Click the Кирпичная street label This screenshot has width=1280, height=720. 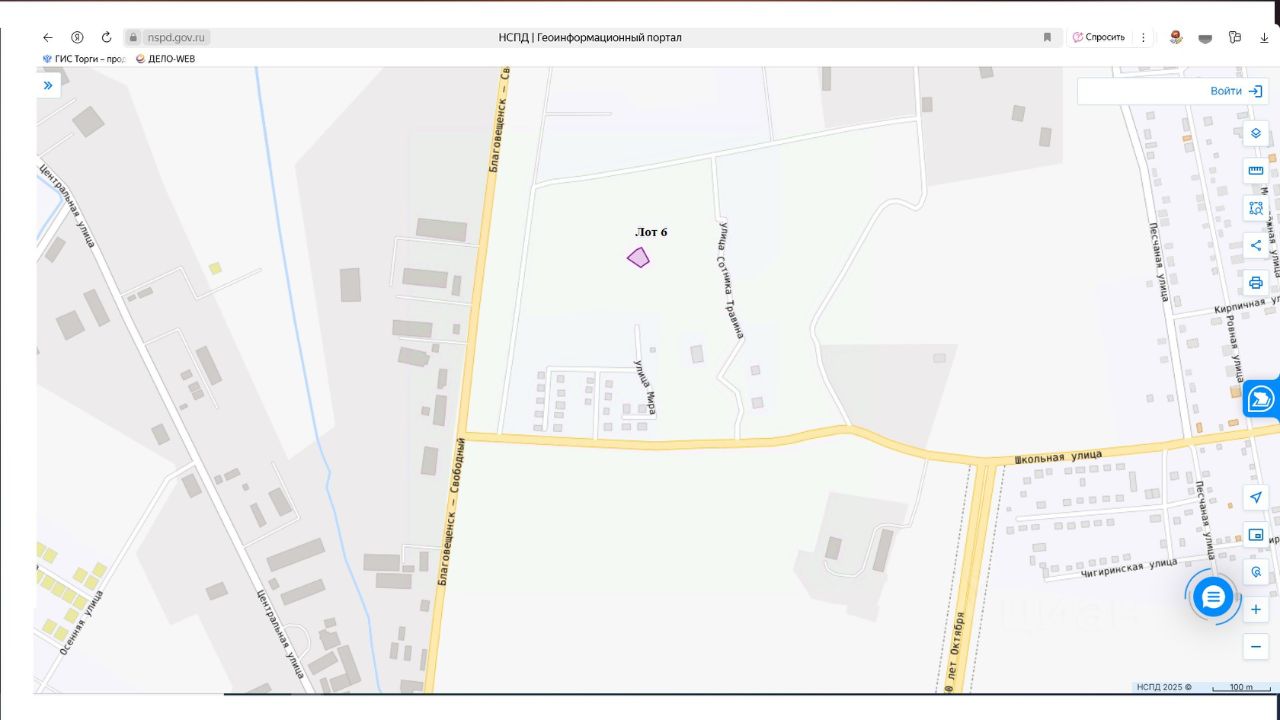click(x=1248, y=304)
